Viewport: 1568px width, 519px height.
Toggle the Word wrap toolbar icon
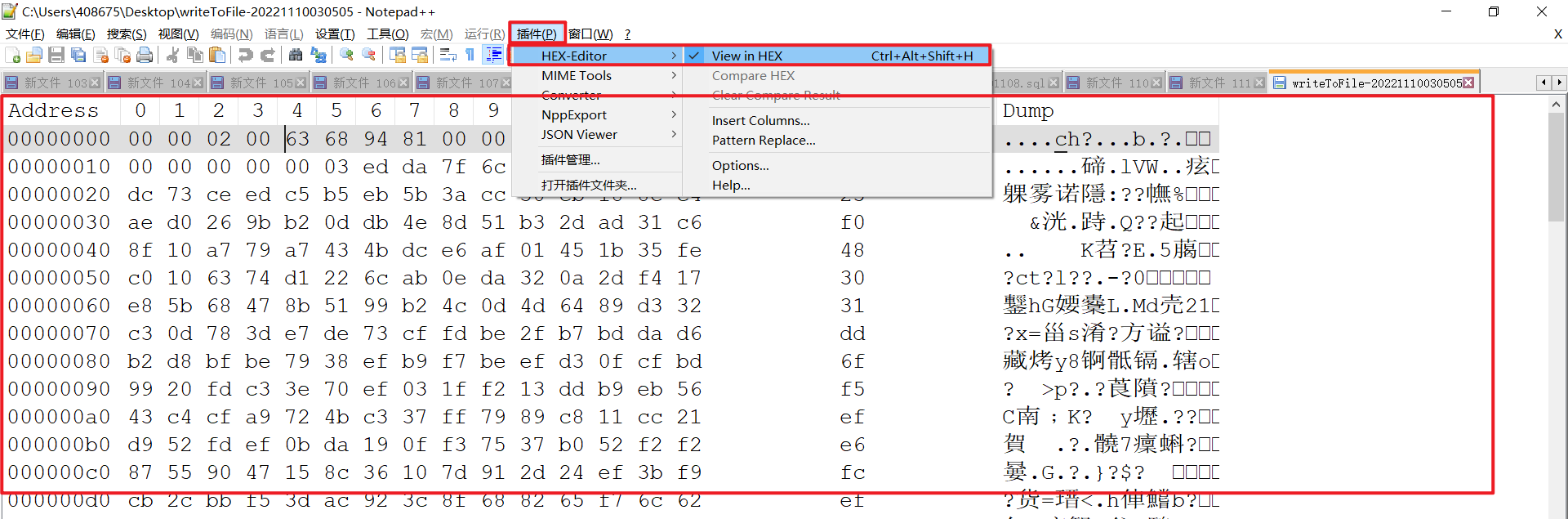(x=448, y=55)
